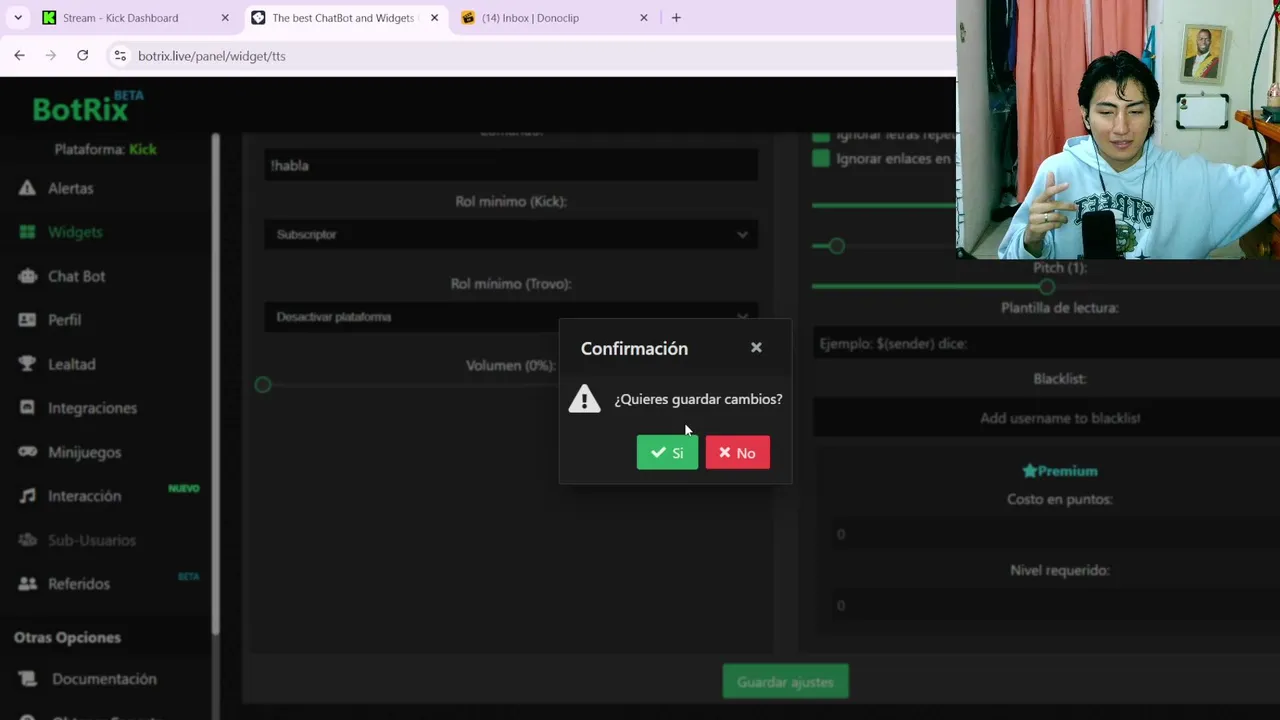This screenshot has width=1280, height=720.
Task: Adjust the Volumen (0%) slider handle
Action: coord(263,385)
